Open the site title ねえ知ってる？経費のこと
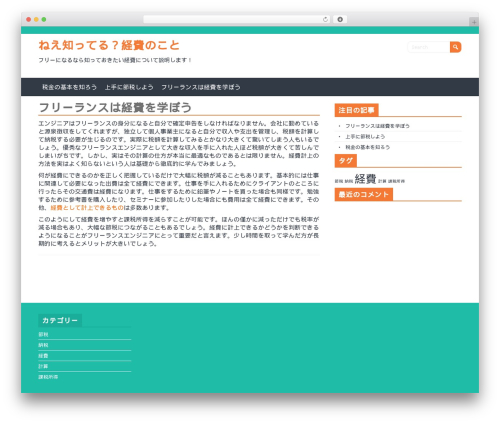The height and width of the screenshot is (423, 500). (x=109, y=45)
